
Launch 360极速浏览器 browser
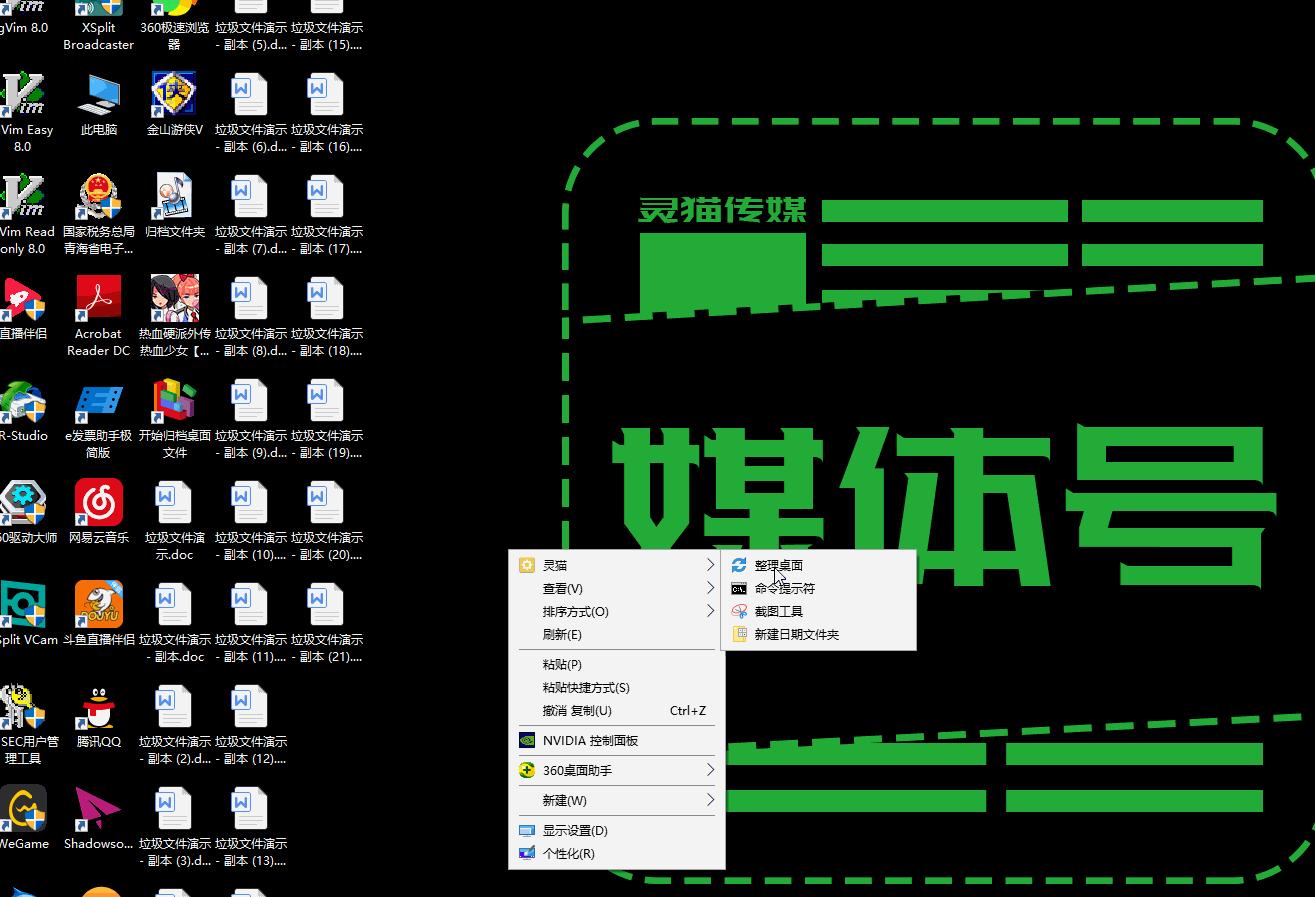[173, 12]
